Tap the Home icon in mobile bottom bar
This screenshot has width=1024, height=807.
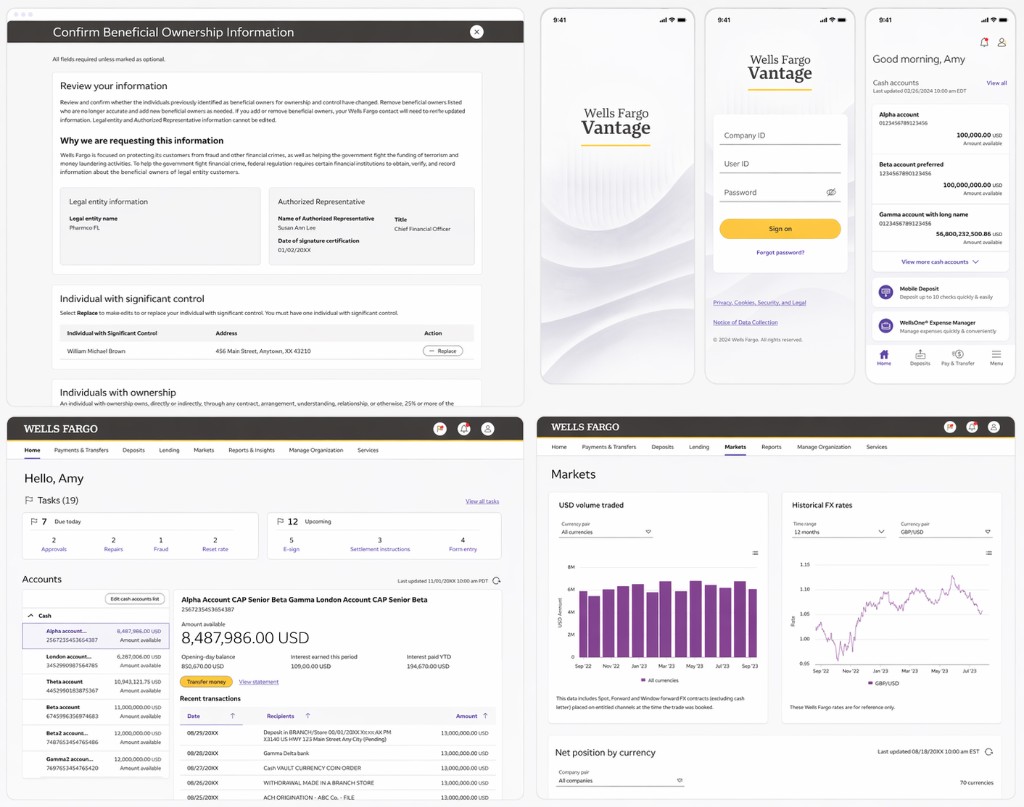click(884, 357)
